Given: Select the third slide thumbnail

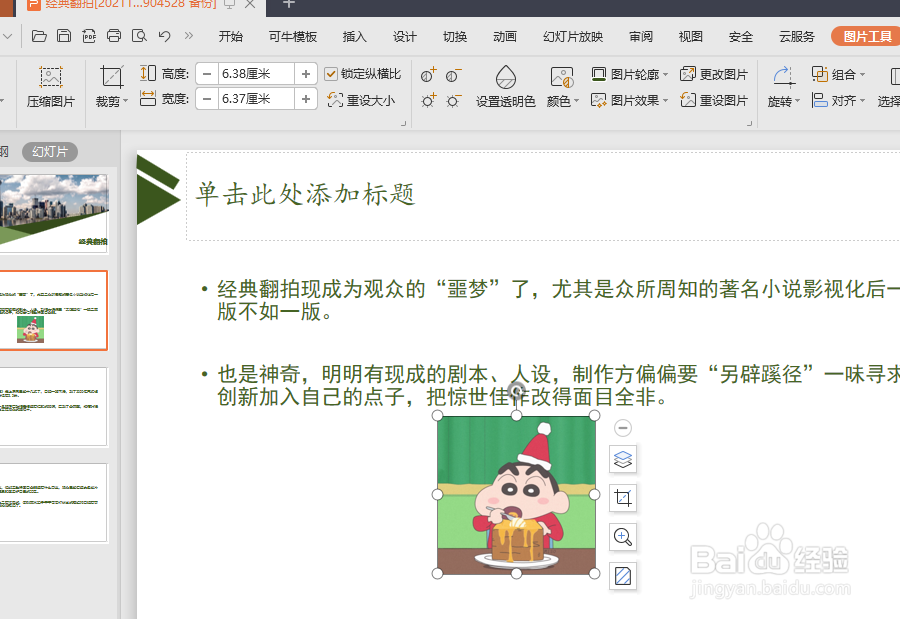Looking at the screenshot, I should click(53, 407).
